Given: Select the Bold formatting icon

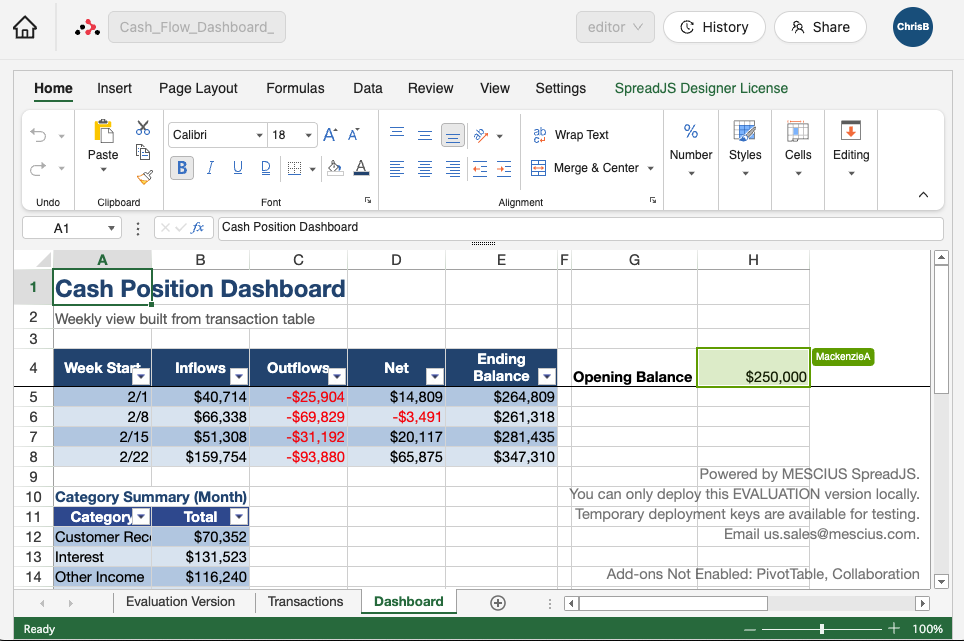Looking at the screenshot, I should [181, 167].
